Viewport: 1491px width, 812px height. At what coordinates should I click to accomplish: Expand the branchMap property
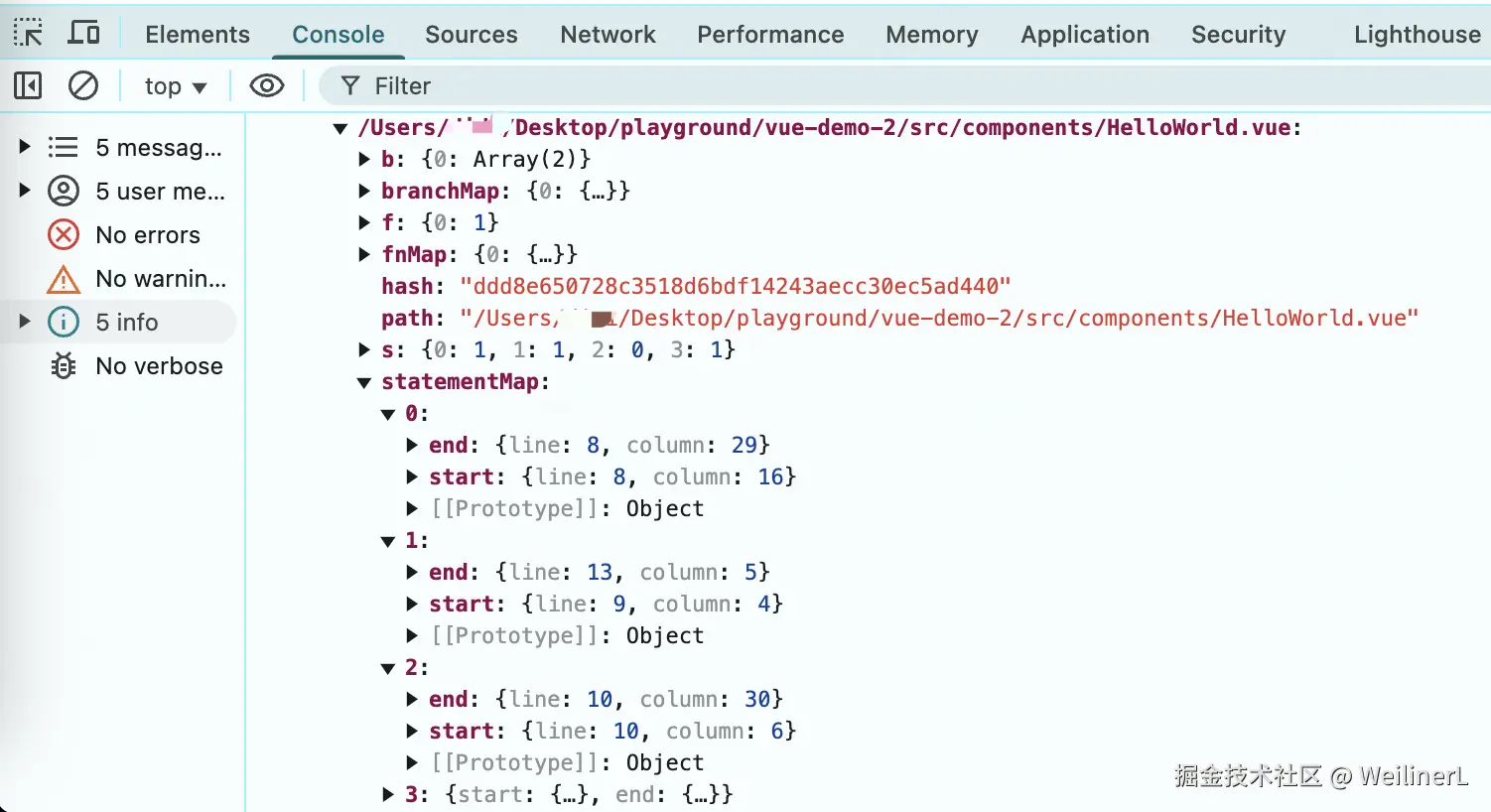point(364,191)
